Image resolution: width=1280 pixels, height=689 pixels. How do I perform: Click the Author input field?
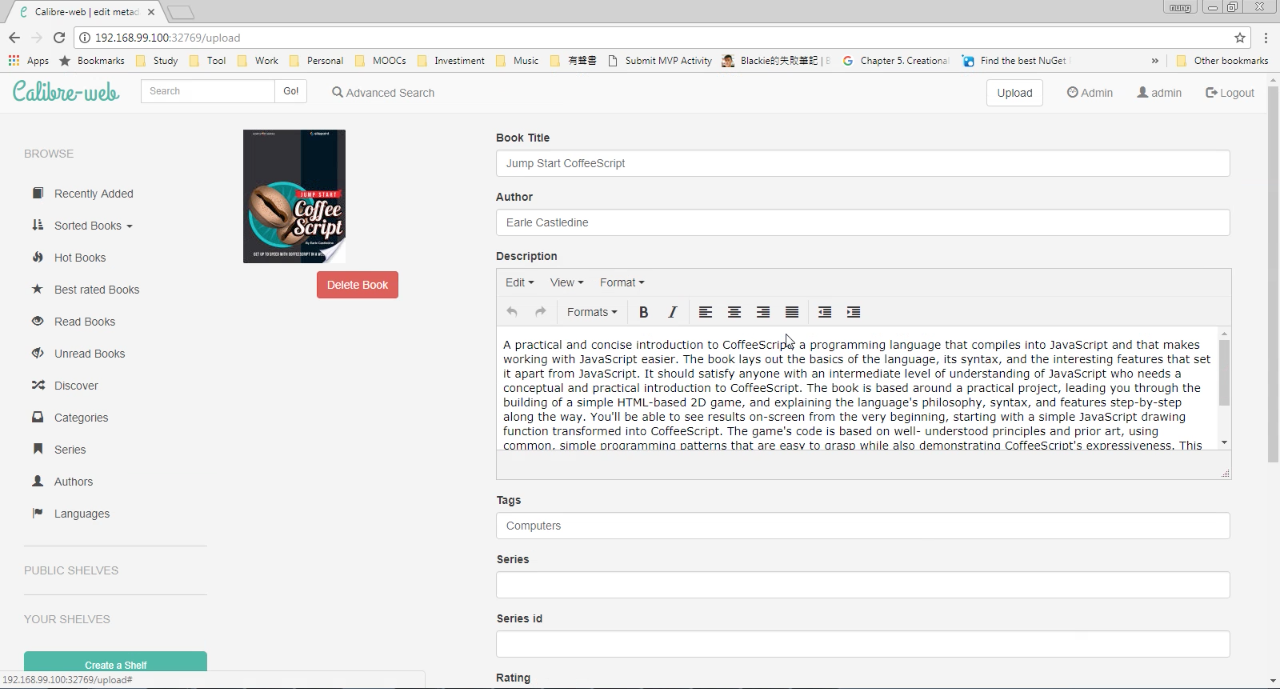863,222
